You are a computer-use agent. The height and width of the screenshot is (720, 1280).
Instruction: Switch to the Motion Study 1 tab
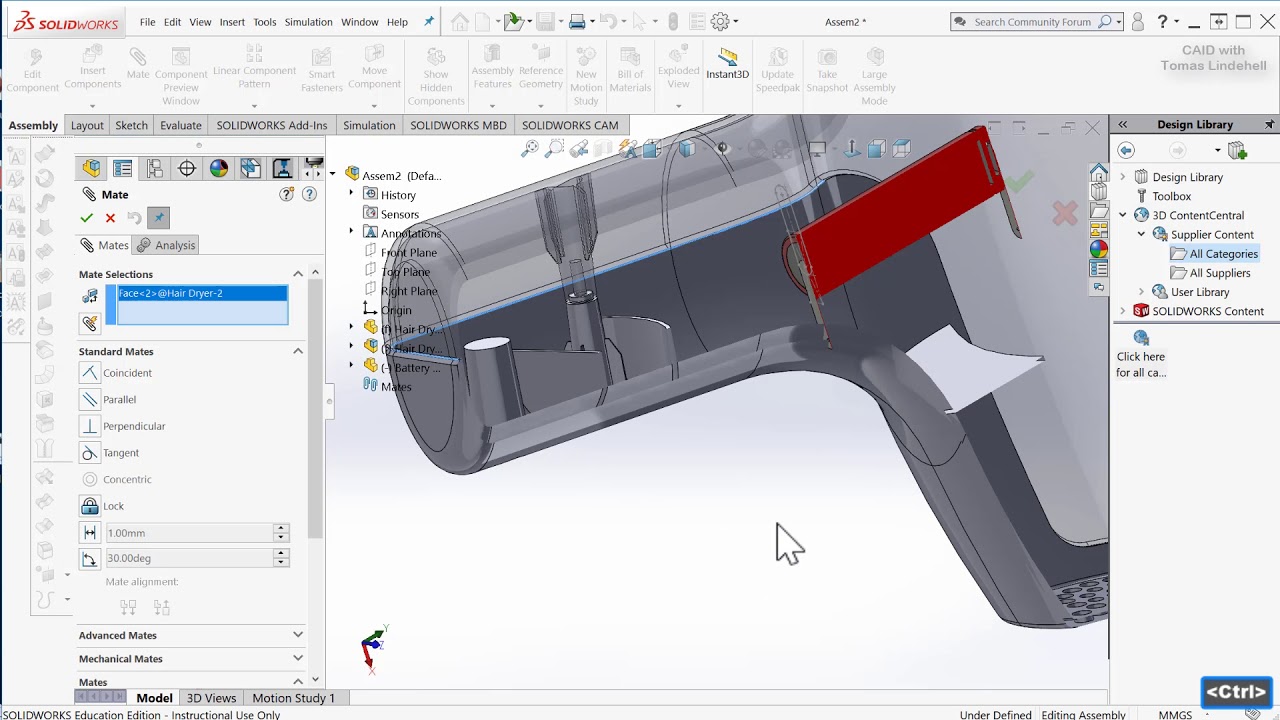[294, 698]
